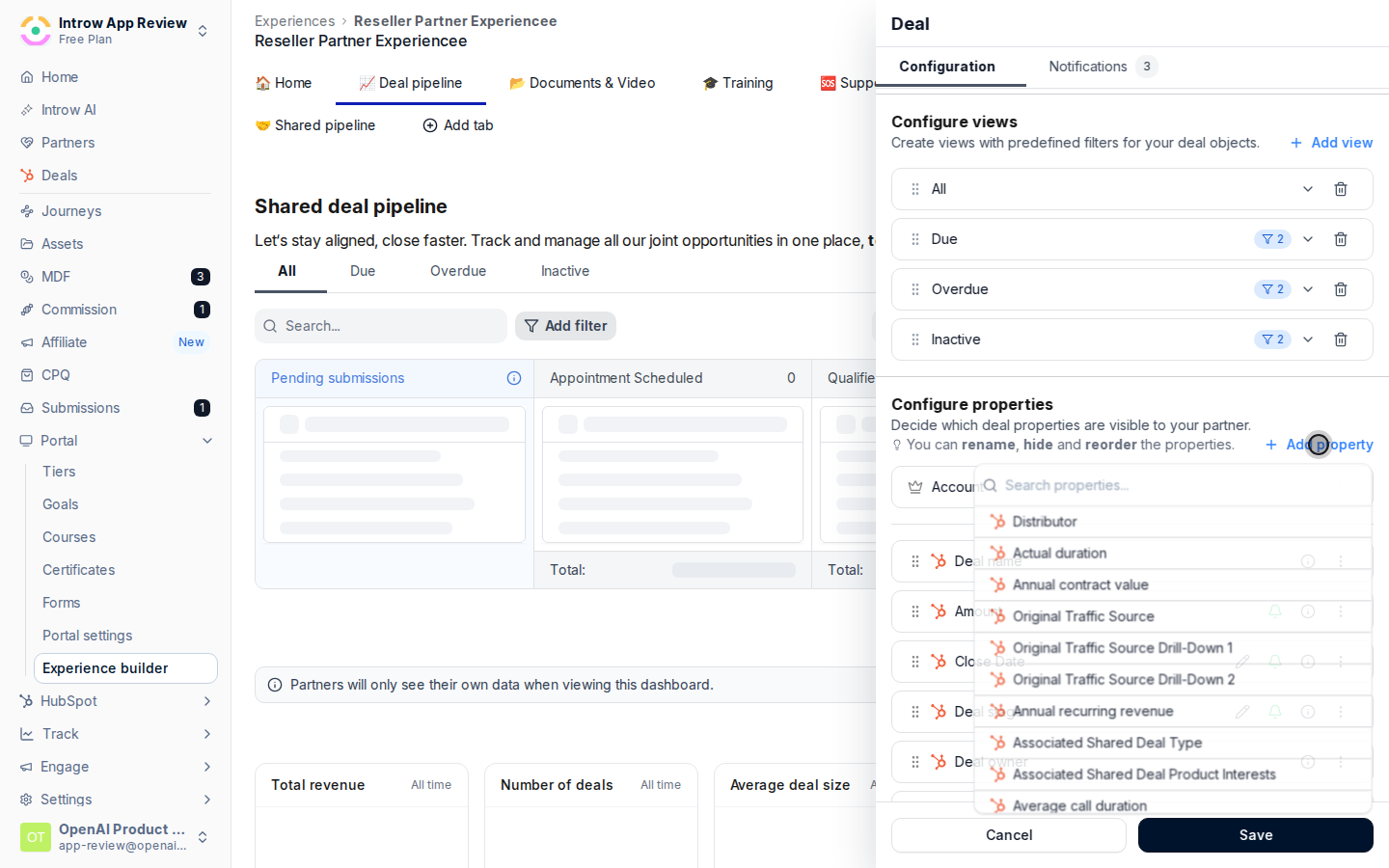
Task: Expand the Overdue view chevron
Action: (x=1308, y=289)
